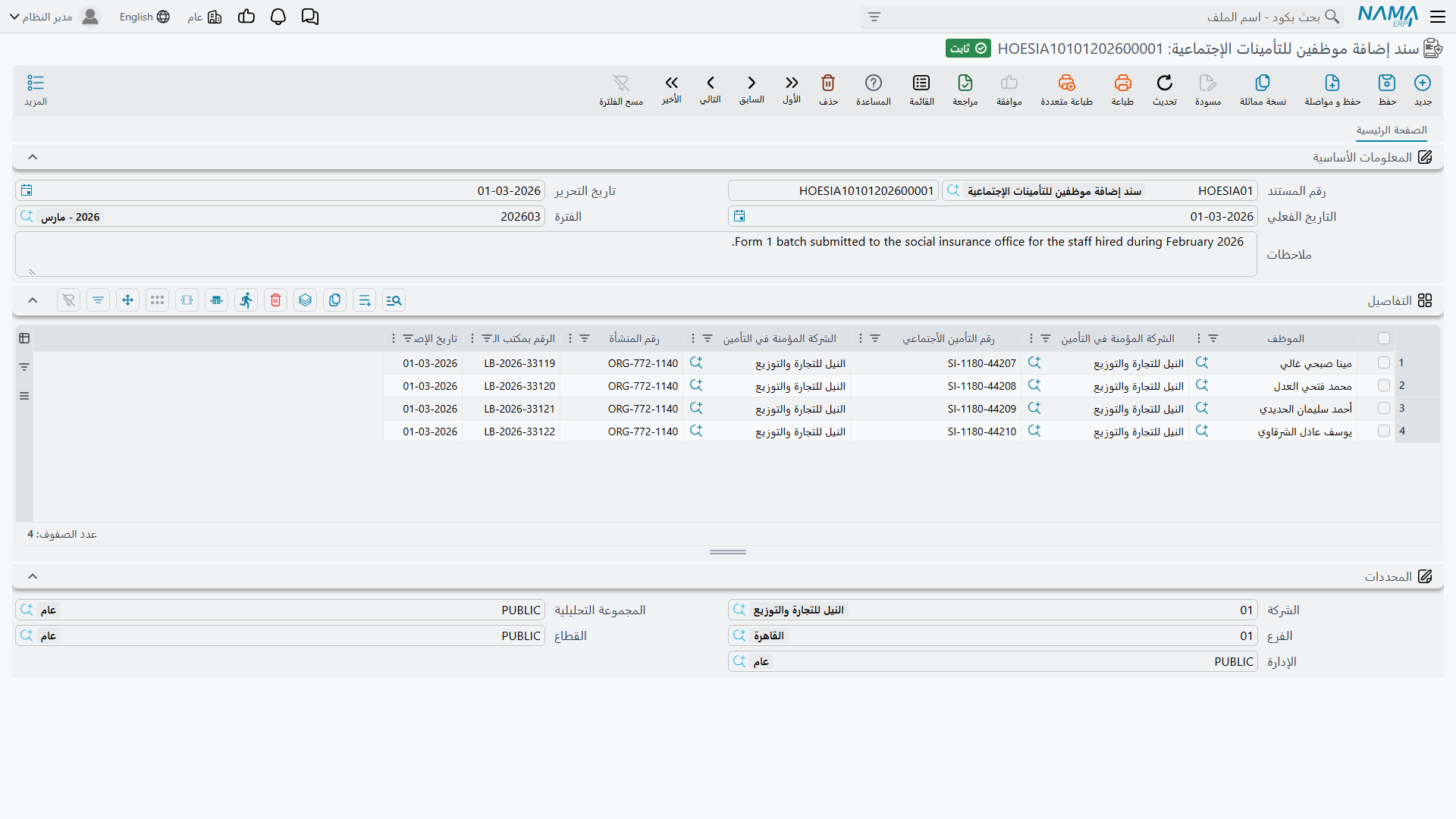Click نسخة مماثلة (Duplicate copy) icon
1456x819 pixels.
pyautogui.click(x=1263, y=83)
